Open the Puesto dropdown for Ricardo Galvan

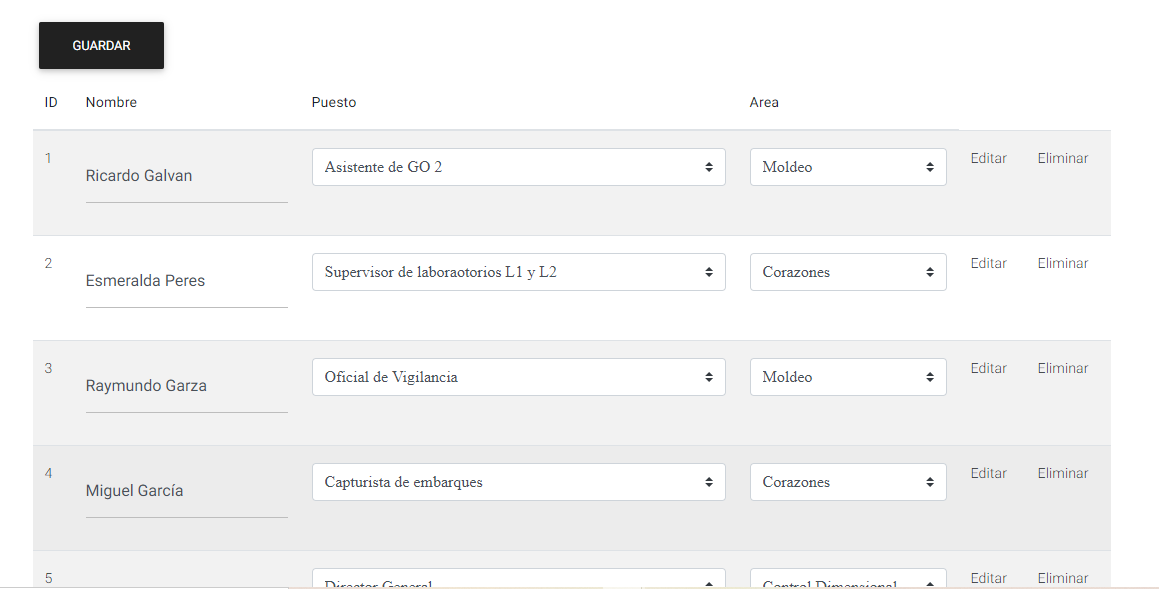coord(518,167)
